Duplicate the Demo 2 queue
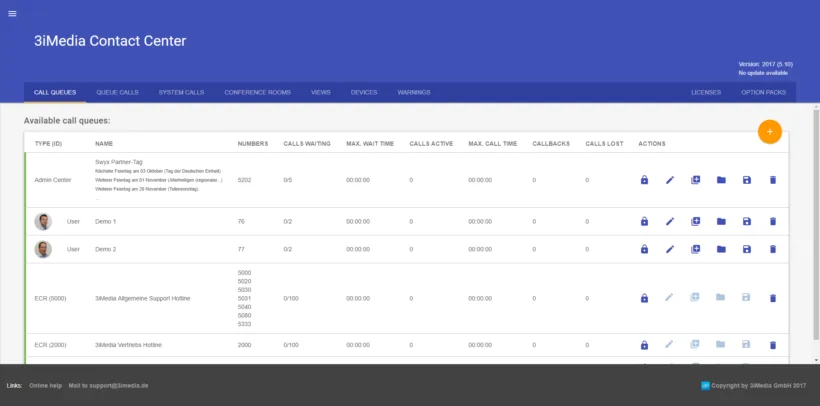820x406 pixels. tap(696, 249)
